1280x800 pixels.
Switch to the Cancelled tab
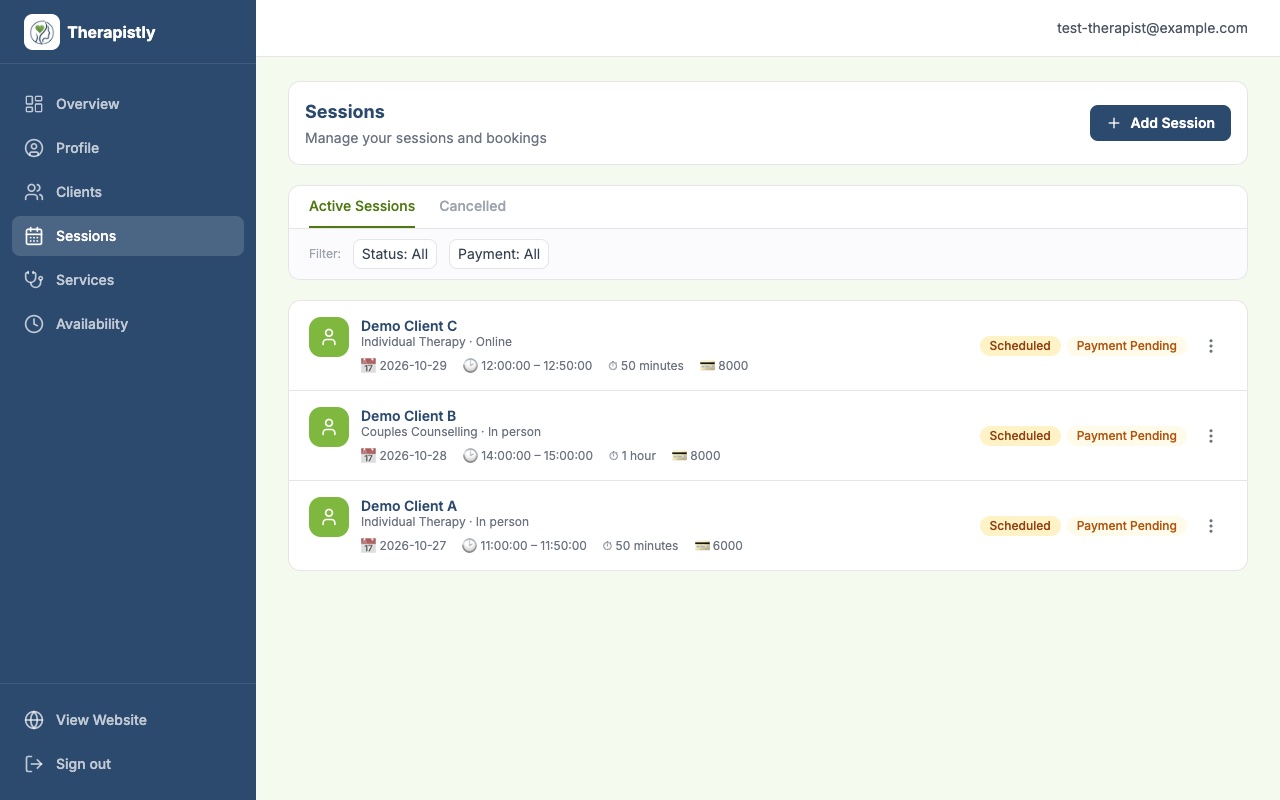[x=472, y=206]
